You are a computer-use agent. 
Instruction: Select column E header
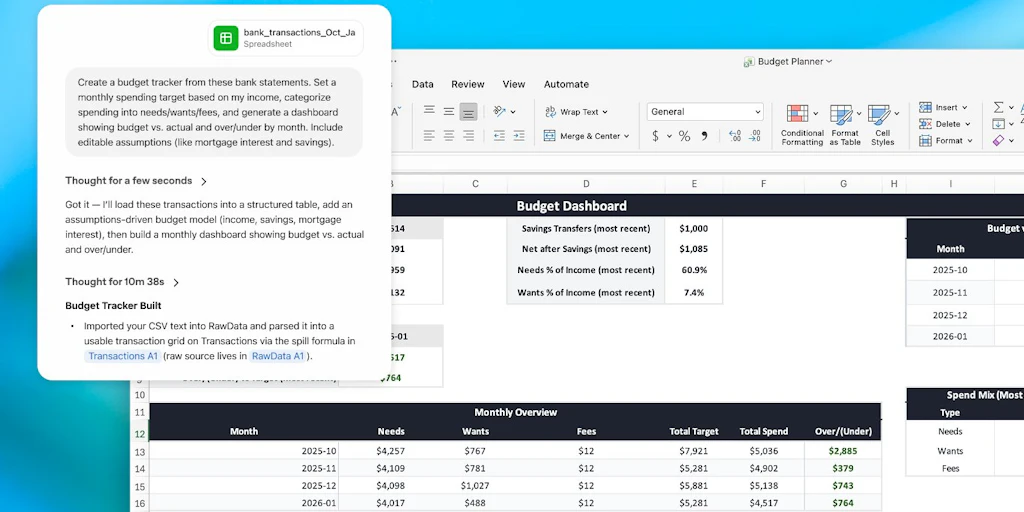[x=694, y=184]
